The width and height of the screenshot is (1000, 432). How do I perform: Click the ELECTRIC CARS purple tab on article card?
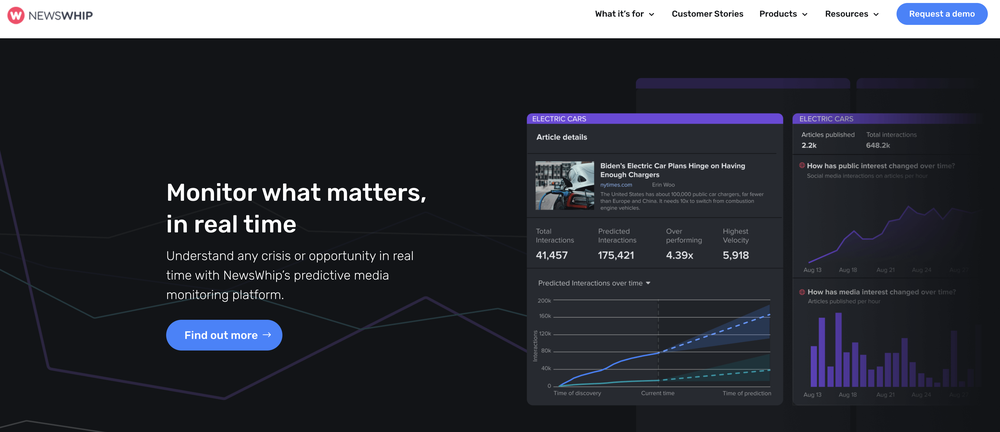pyautogui.click(x=654, y=119)
